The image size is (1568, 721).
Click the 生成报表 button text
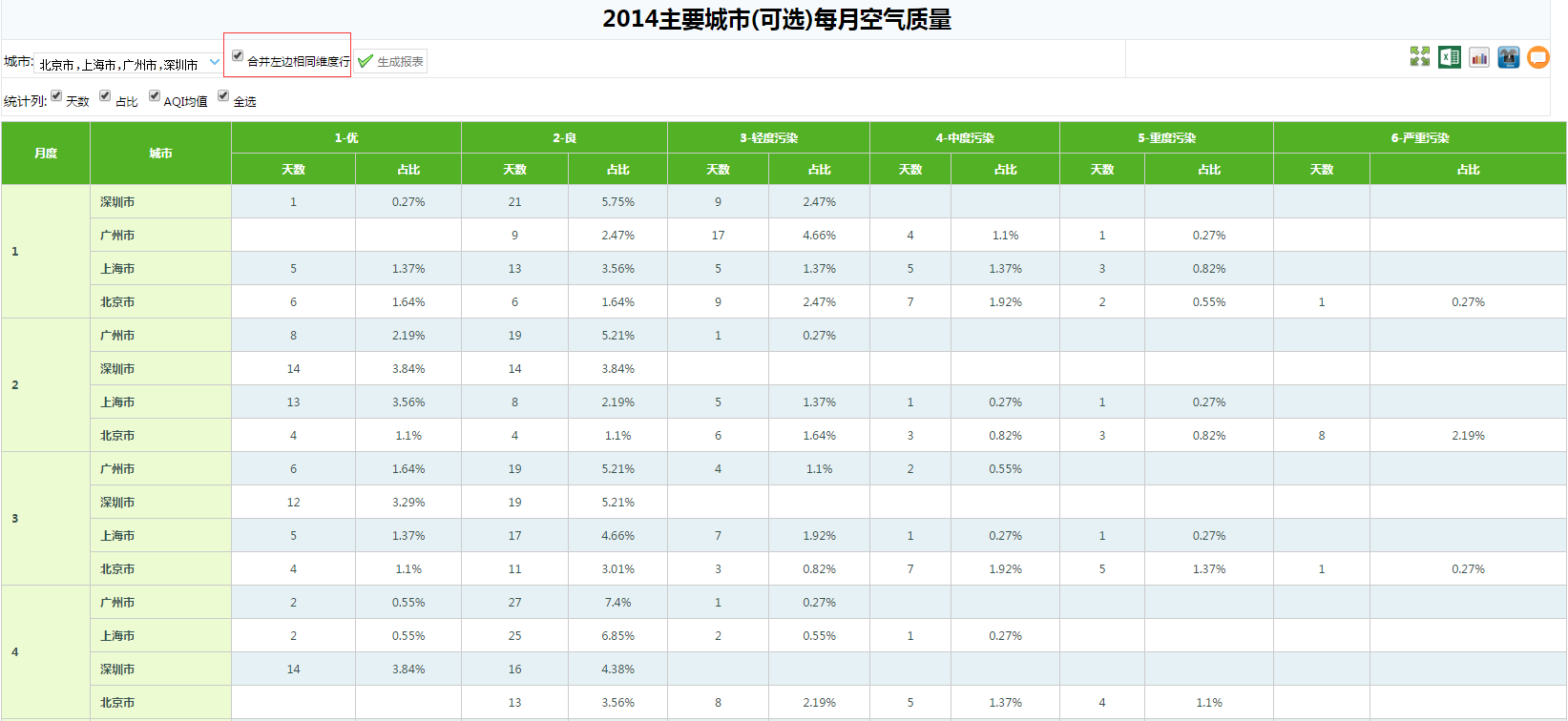(x=400, y=62)
